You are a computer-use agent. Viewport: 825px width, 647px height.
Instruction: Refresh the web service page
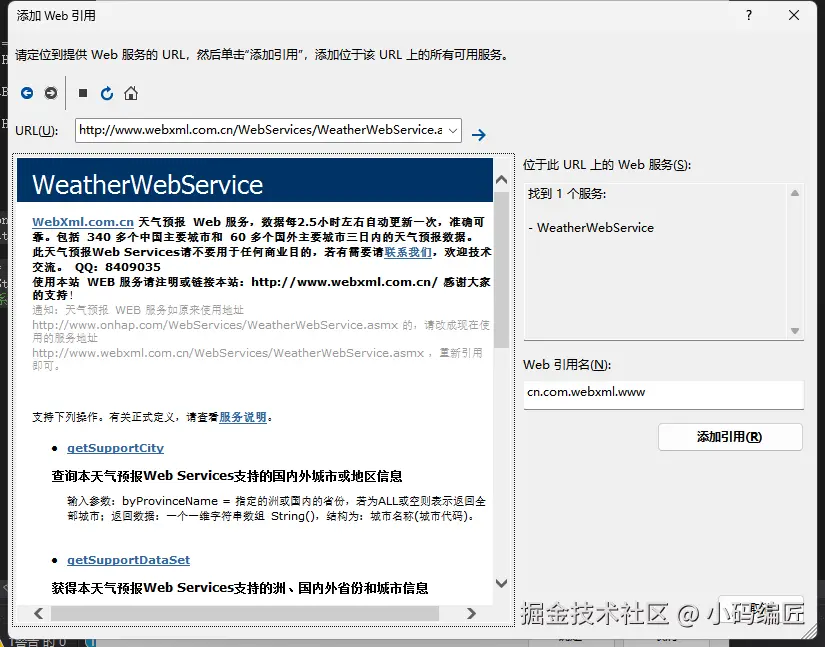point(107,93)
